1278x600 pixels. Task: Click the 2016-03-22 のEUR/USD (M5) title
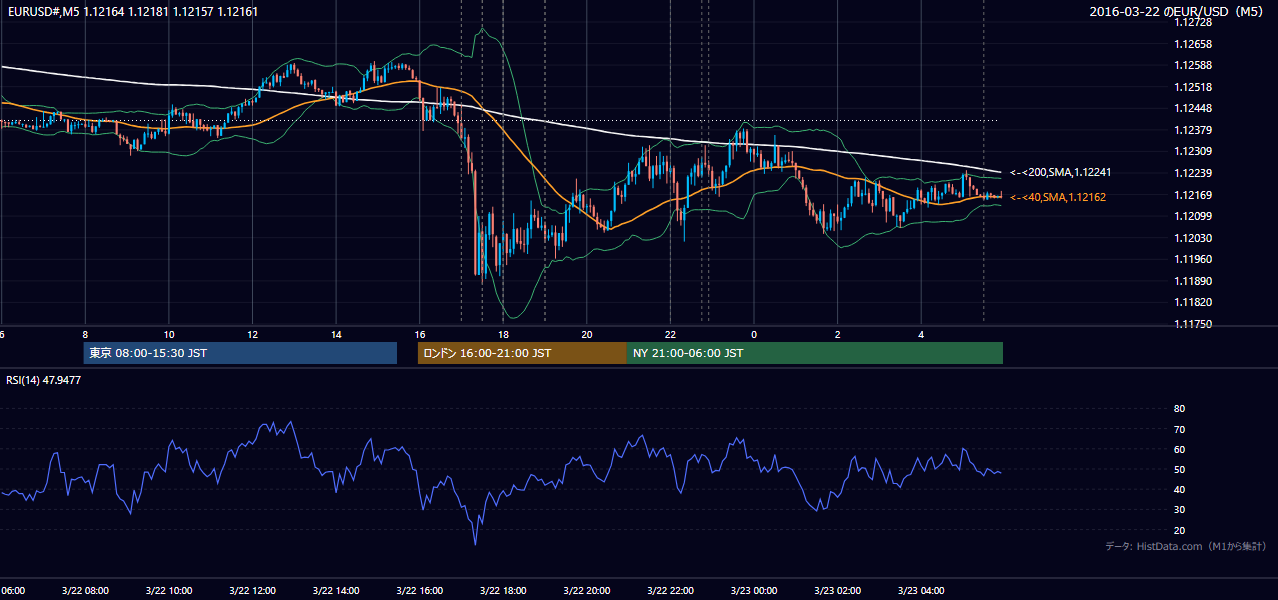1177,12
